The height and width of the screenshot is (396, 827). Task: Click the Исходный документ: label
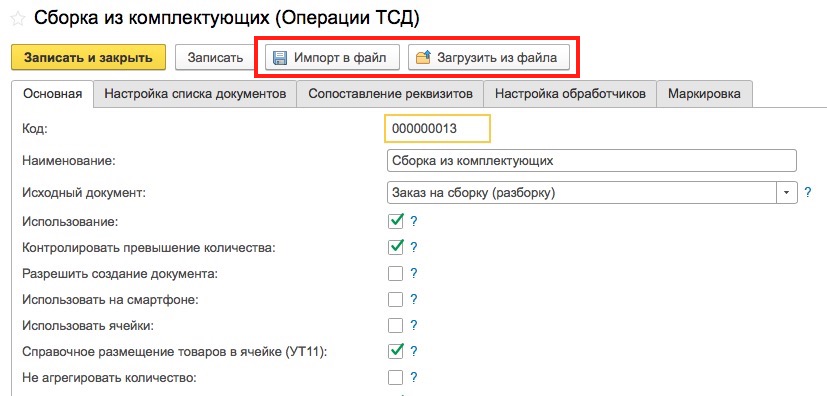84,193
